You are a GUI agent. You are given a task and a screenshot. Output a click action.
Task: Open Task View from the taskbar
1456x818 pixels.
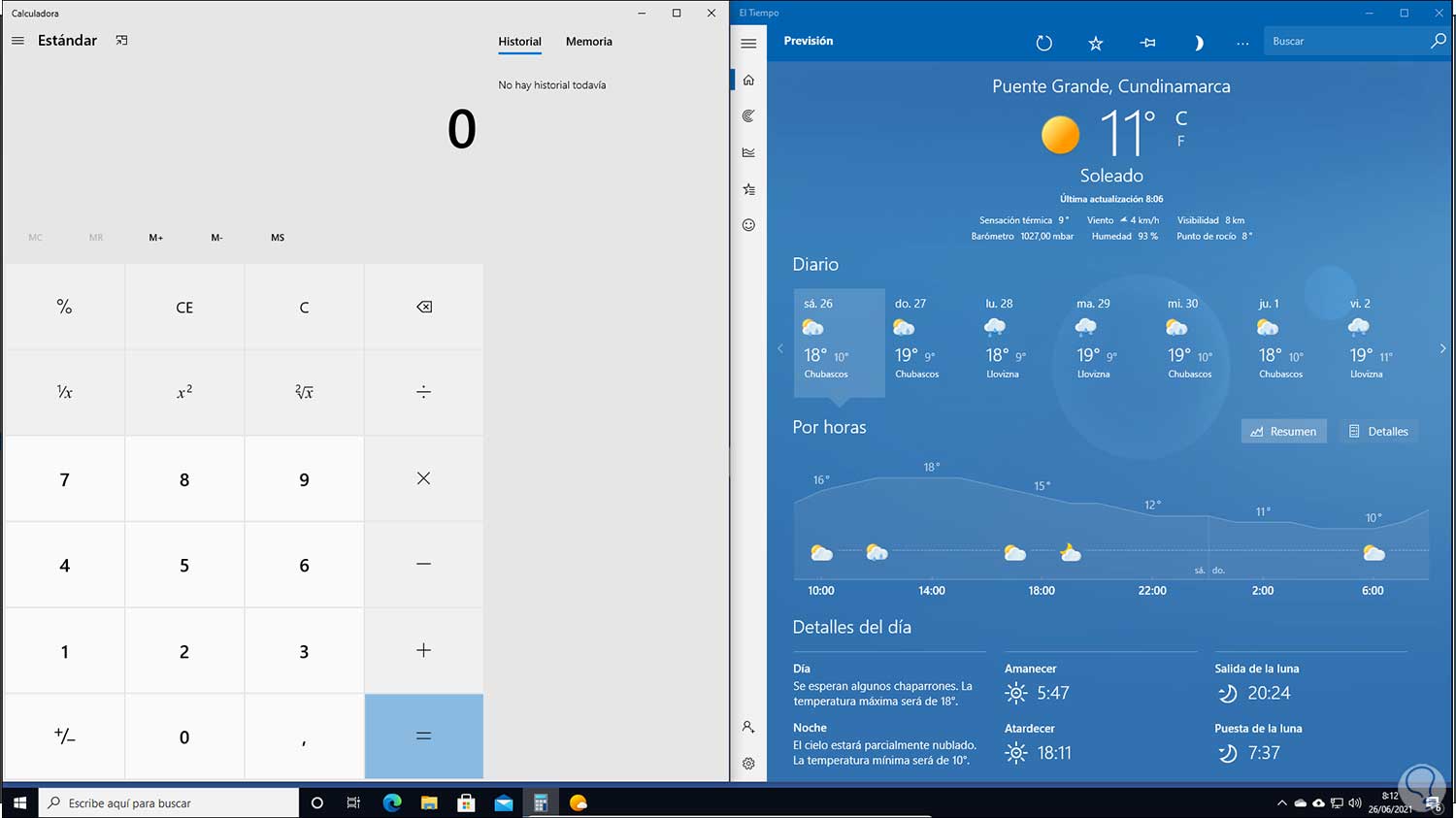[x=353, y=802]
